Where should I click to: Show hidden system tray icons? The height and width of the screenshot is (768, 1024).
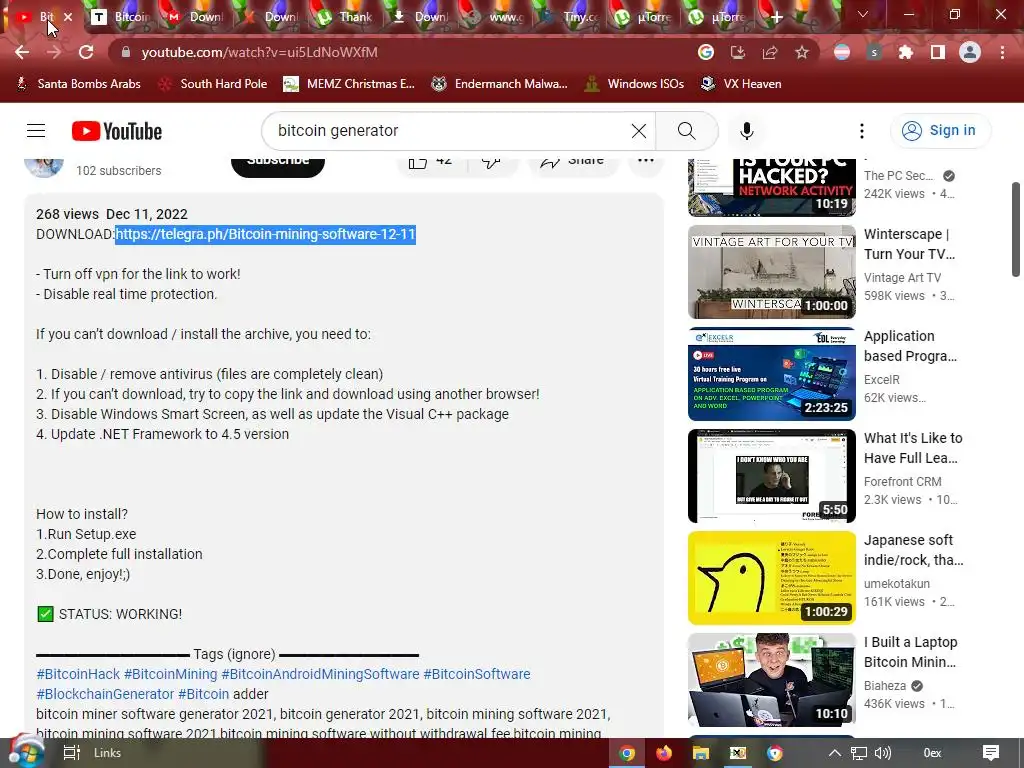coord(835,753)
